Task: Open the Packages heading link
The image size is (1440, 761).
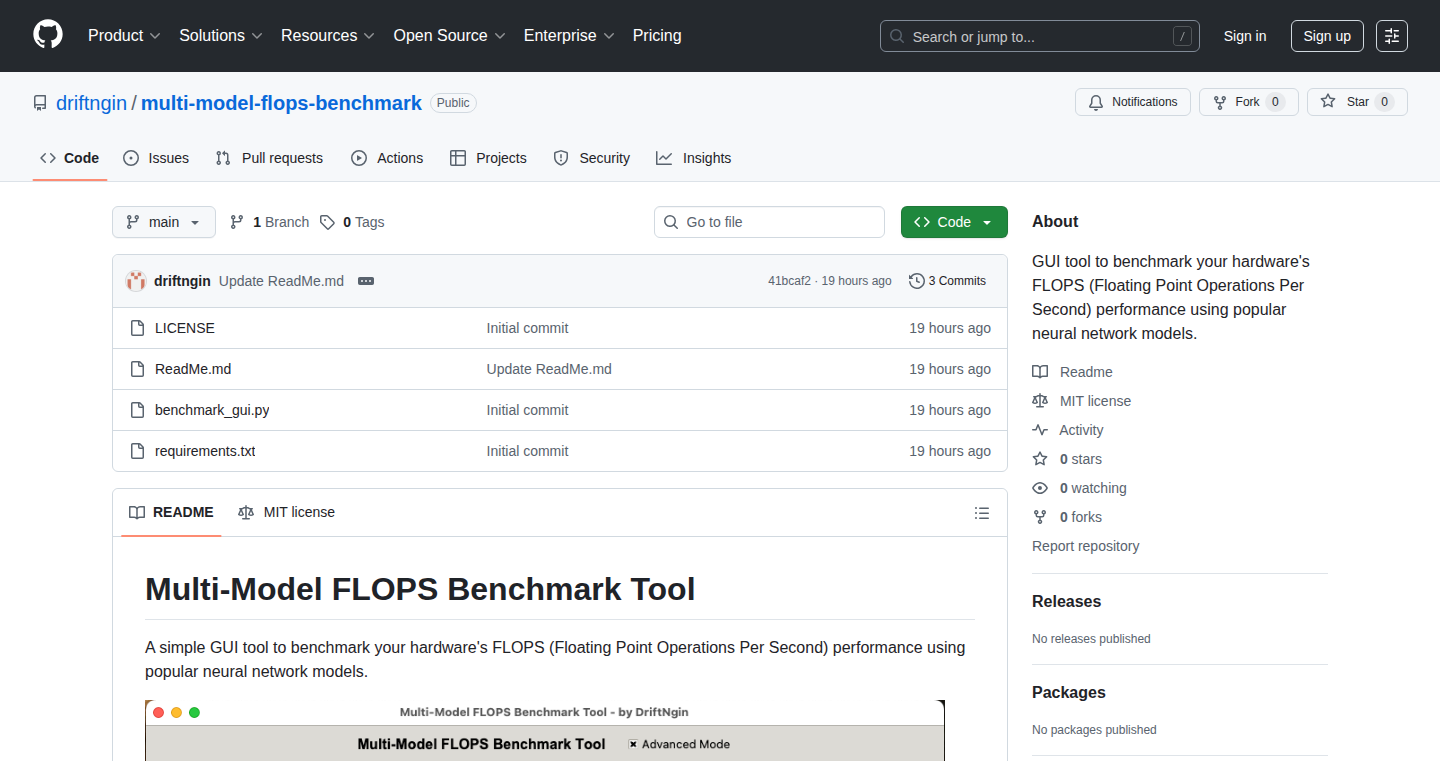Action: pyautogui.click(x=1069, y=692)
